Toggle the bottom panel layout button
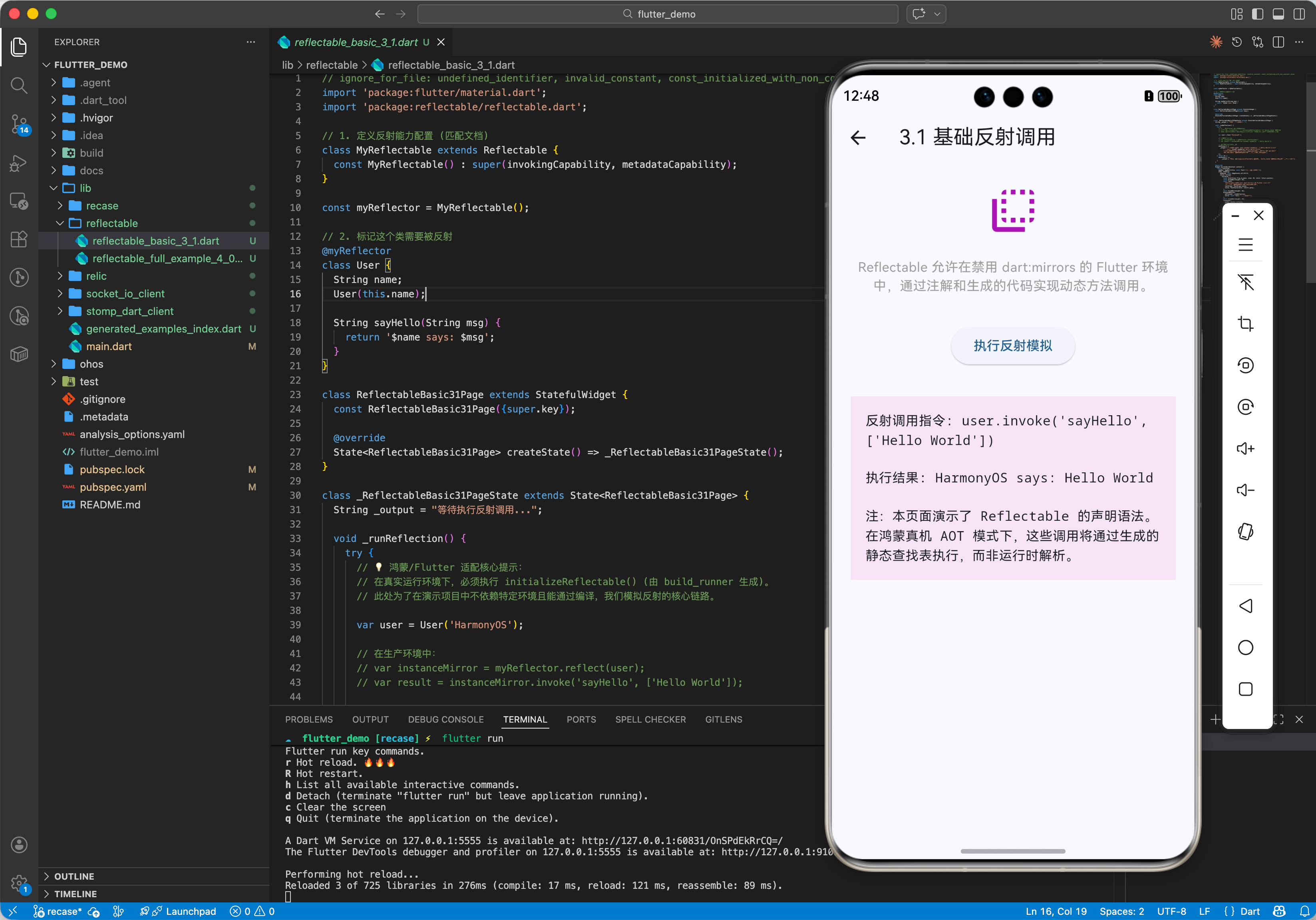 pos(1278,14)
